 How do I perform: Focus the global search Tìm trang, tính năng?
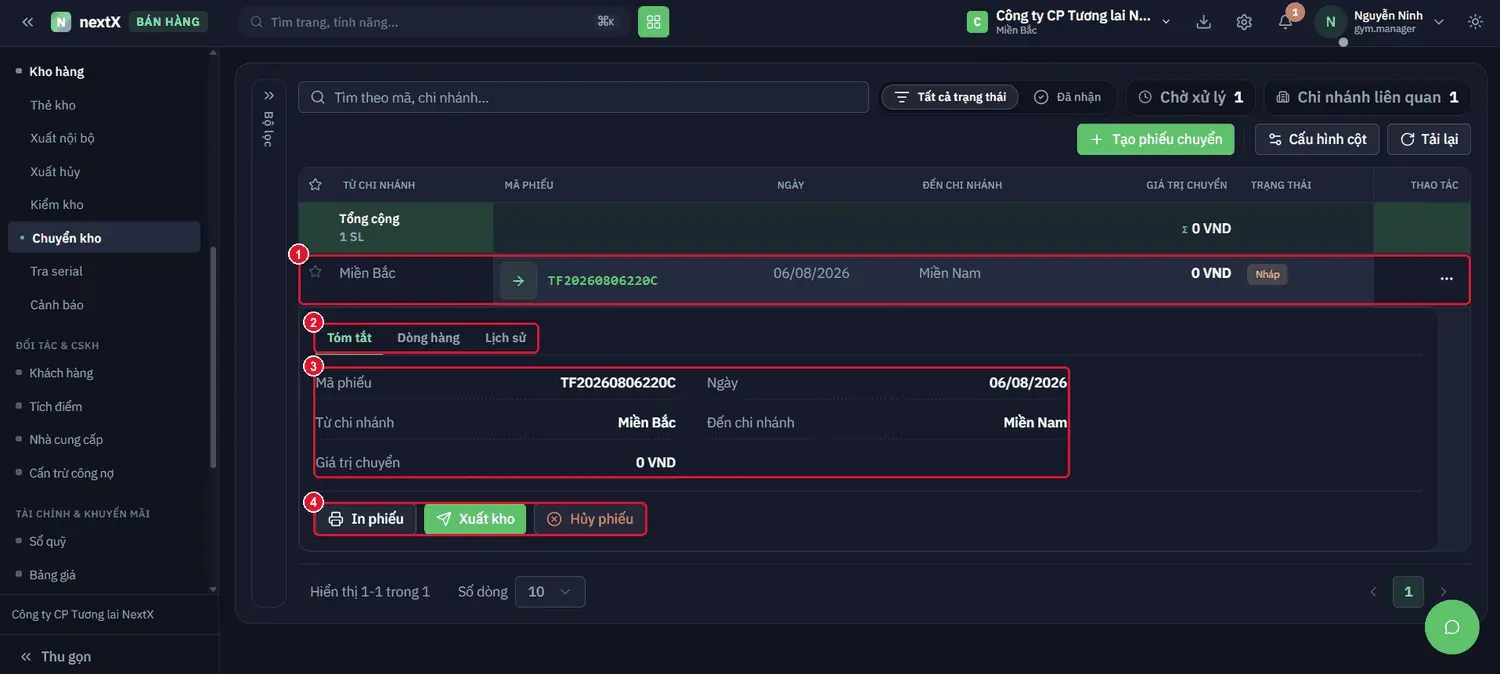433,21
